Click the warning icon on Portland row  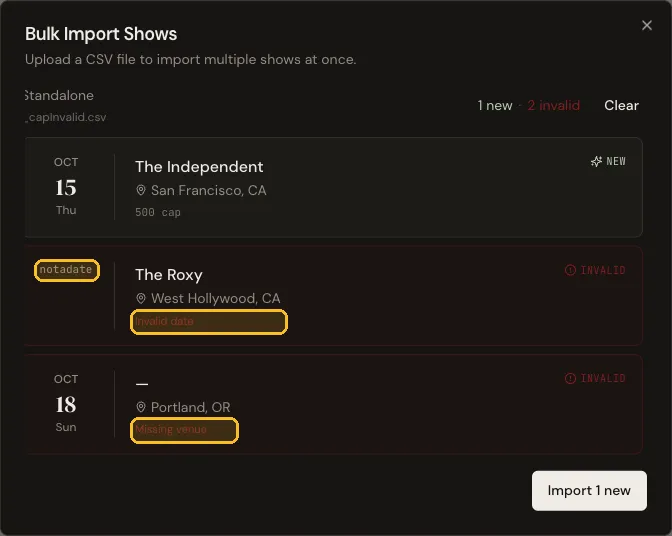(570, 378)
